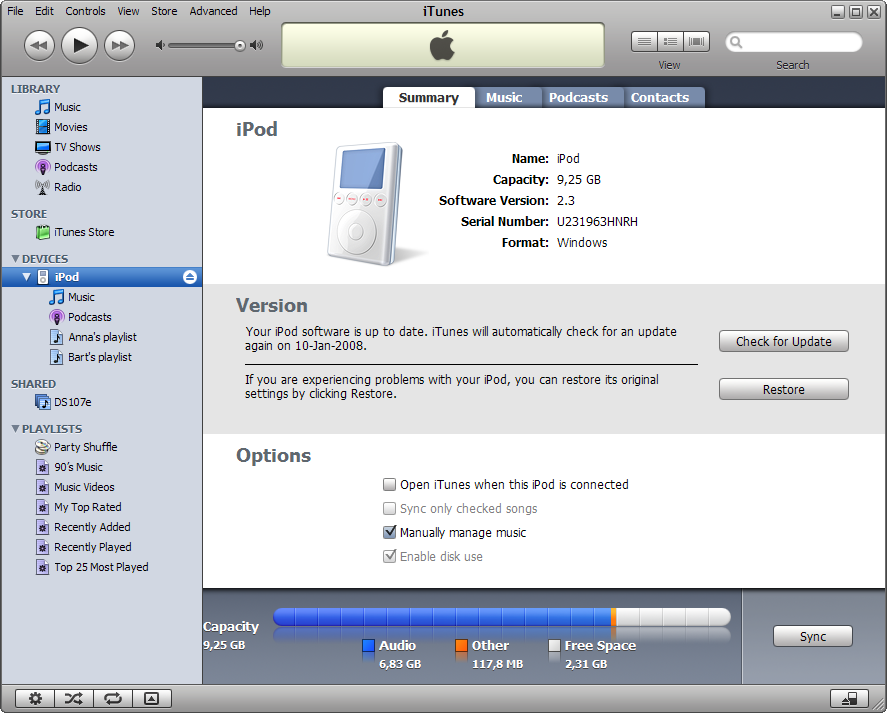The width and height of the screenshot is (887, 713).
Task: Click the Check for Update button
Action: (783, 341)
